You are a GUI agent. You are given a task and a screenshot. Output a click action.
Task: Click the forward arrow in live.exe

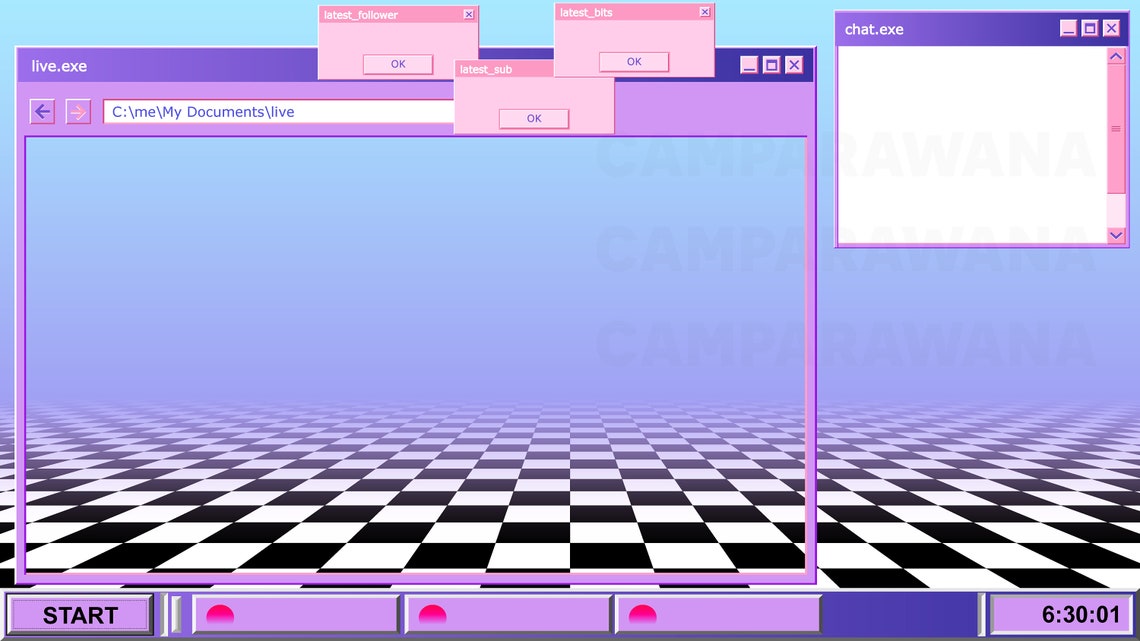(78, 111)
